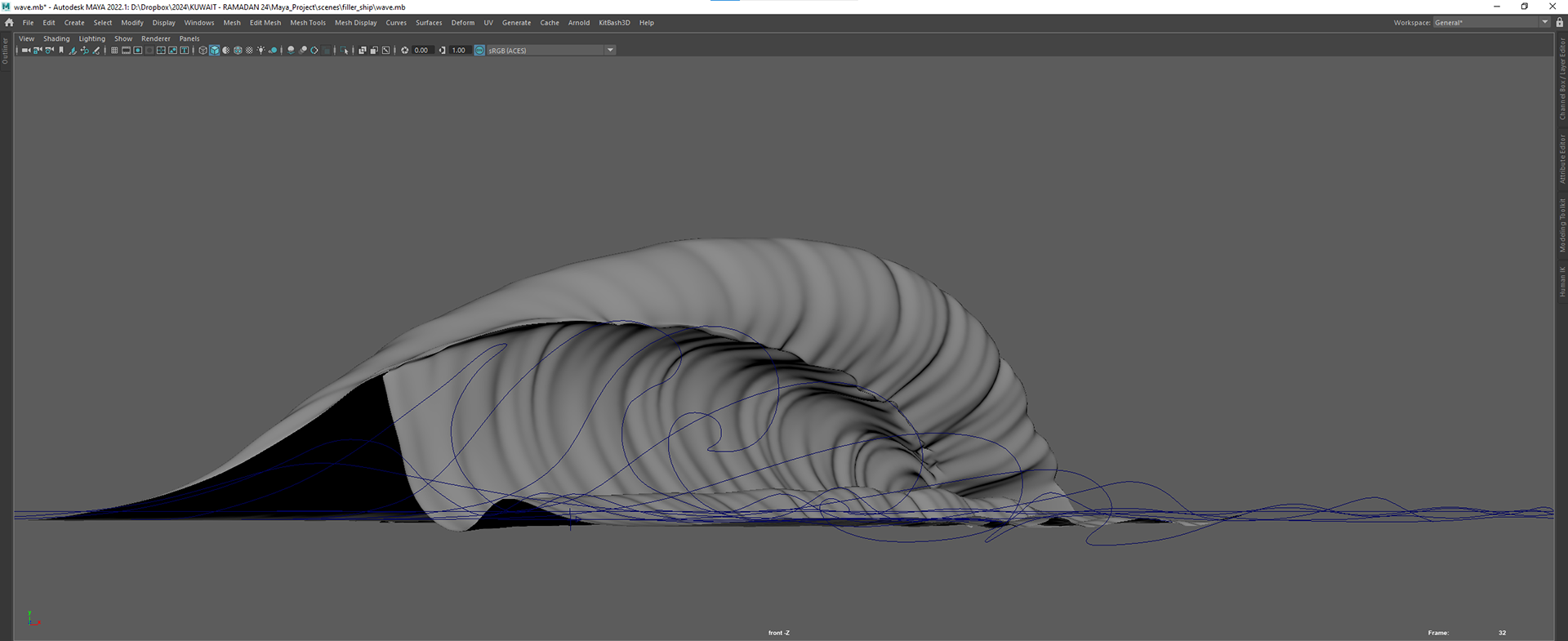Switch viewport to Wireframe shading
Viewport: 1568px width, 641px height.
click(203, 51)
